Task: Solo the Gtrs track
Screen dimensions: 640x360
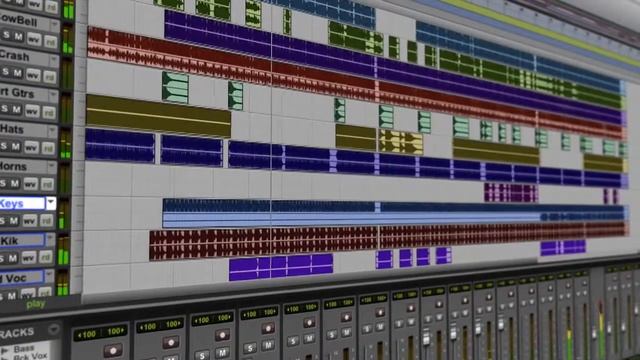Action: tap(5, 109)
